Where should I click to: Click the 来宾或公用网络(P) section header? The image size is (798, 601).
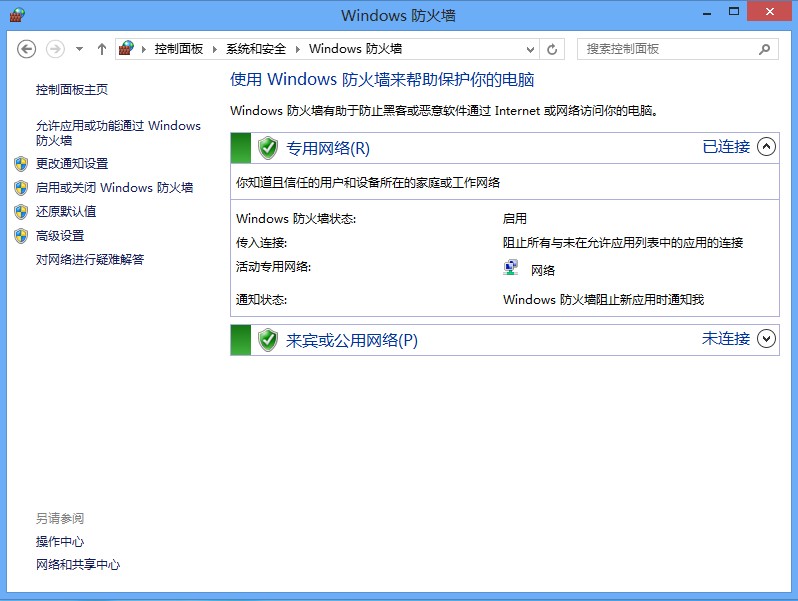[504, 340]
